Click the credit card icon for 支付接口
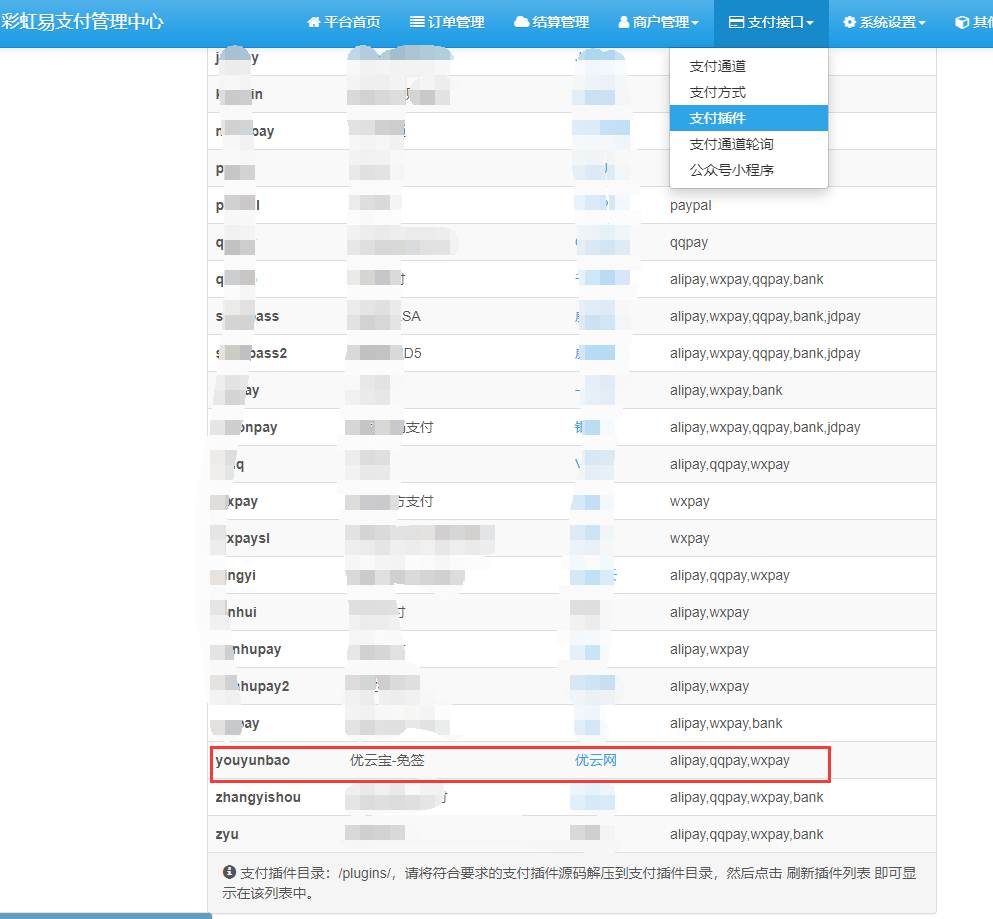This screenshot has width=993, height=919. click(x=736, y=22)
